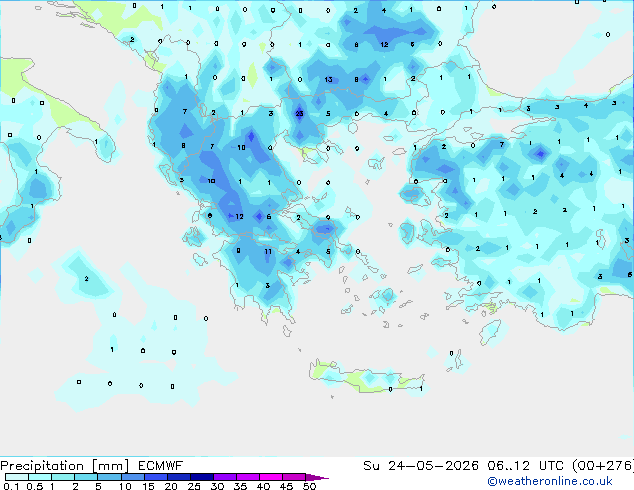The width and height of the screenshot is (634, 490).
Task: Select the 25–30 mm dark navy swatch
Action: 202,477
